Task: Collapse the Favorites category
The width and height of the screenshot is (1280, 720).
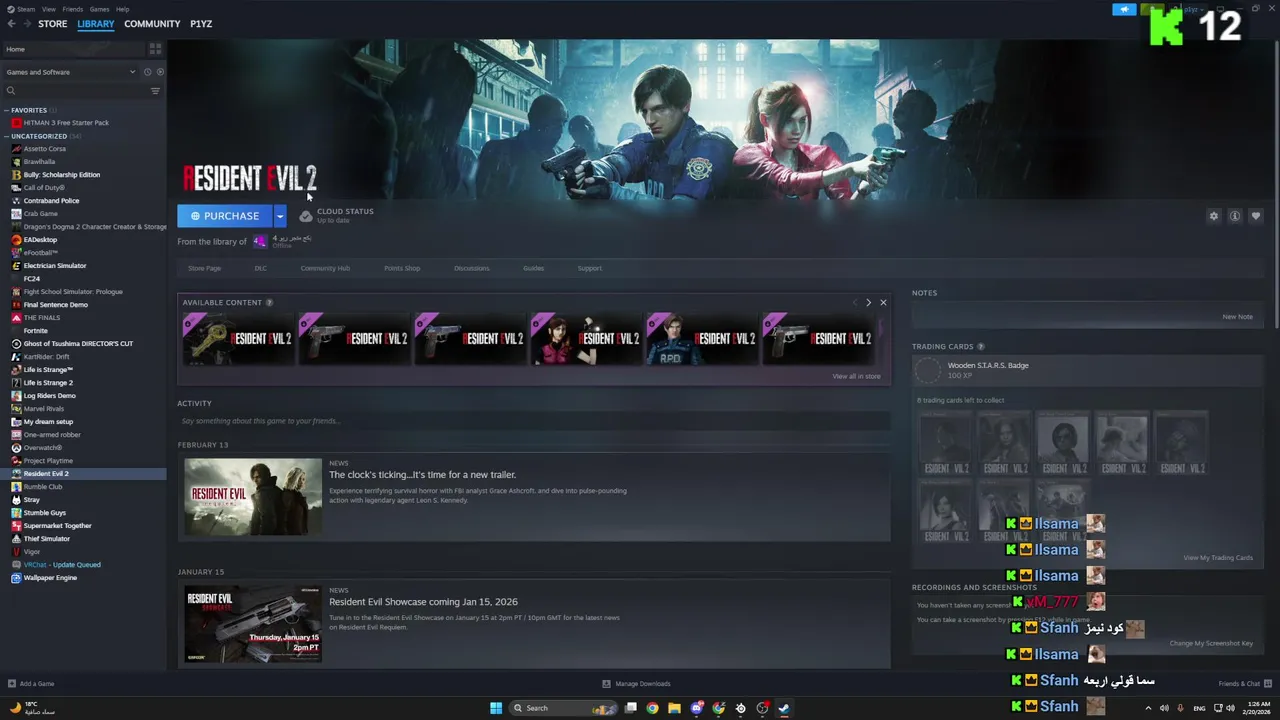Action: coord(6,110)
